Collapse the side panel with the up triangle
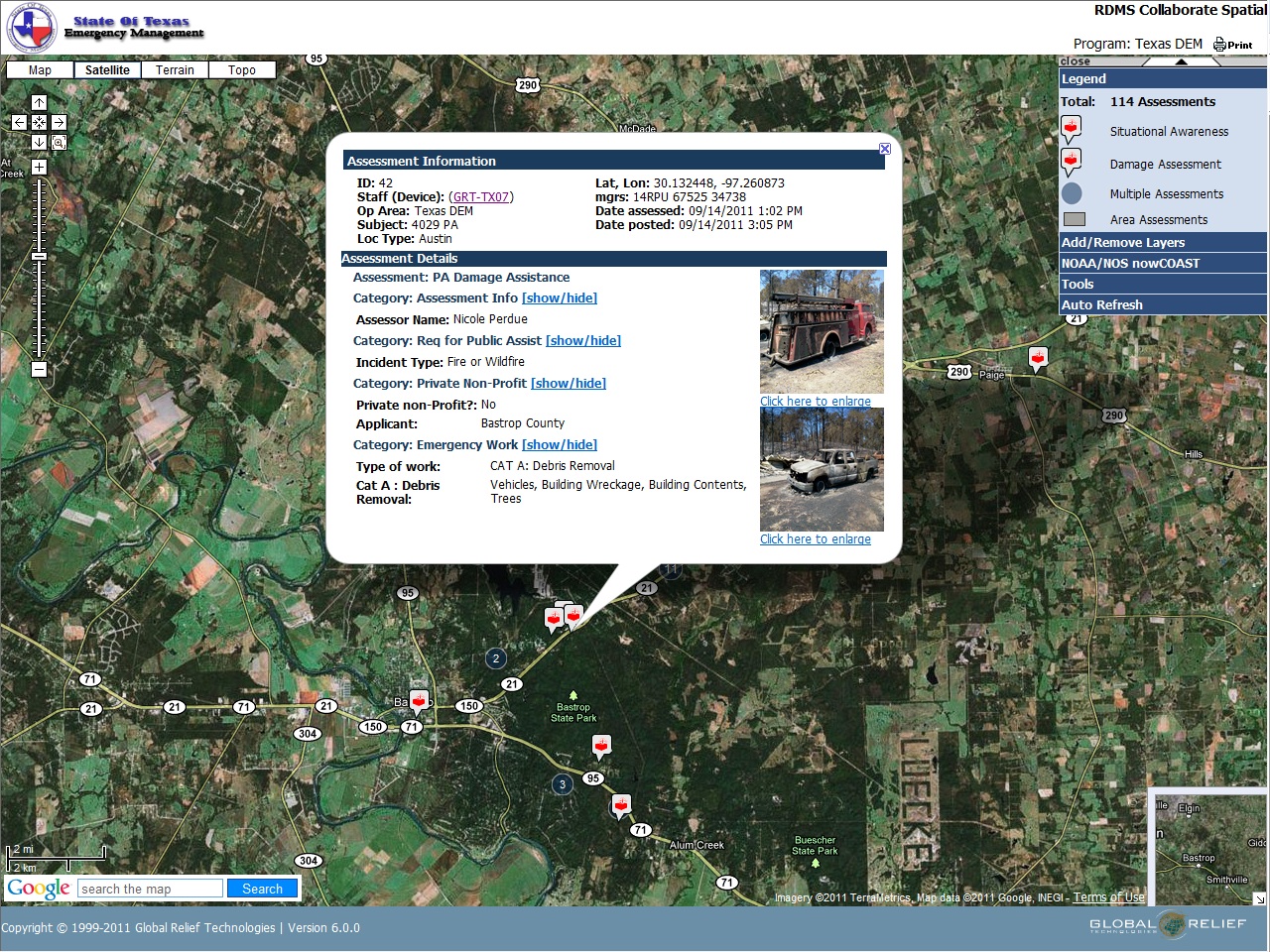This screenshot has width=1270, height=952. point(1181,61)
